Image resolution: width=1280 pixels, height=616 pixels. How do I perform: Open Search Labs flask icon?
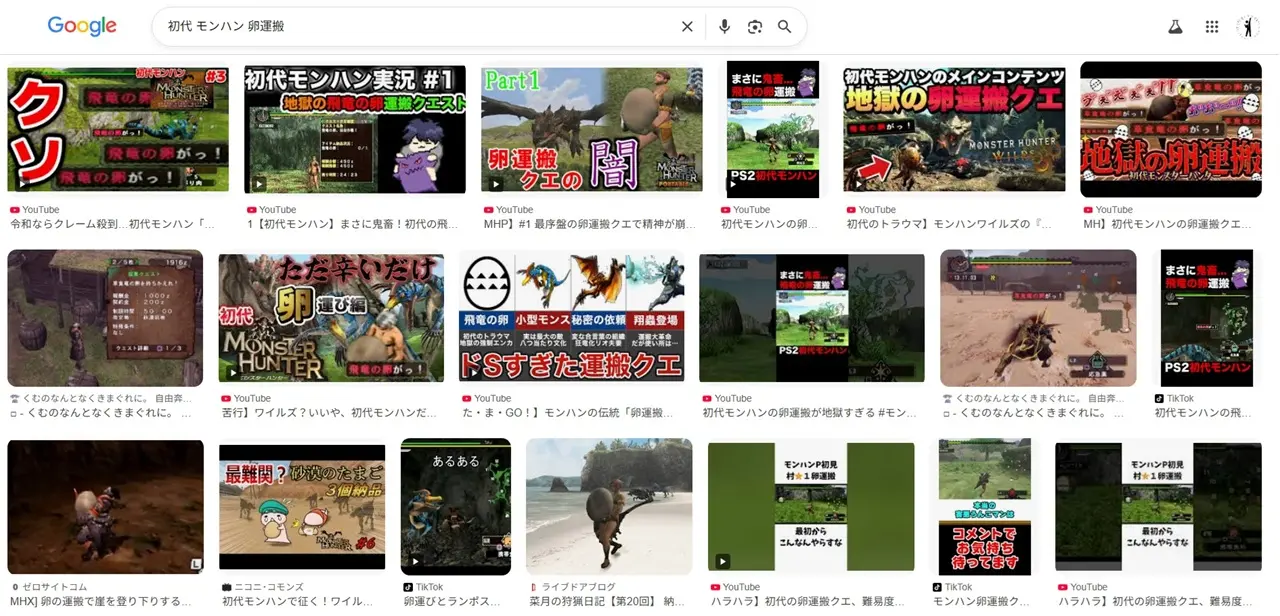click(1175, 27)
